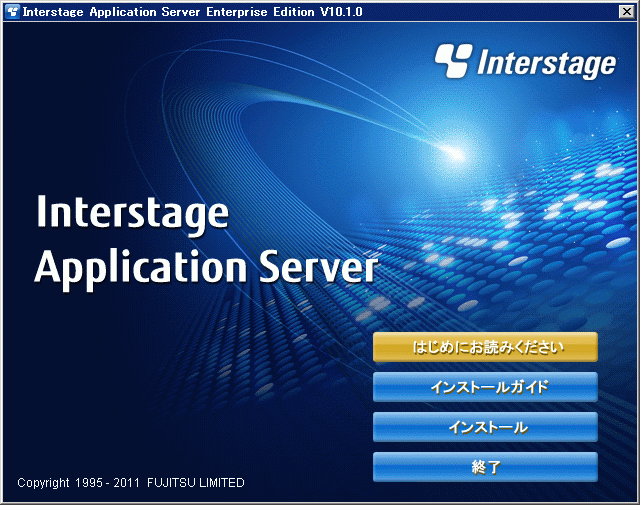This screenshot has height=505, width=640.
Task: Close the Interstage installer window
Action: pos(627,11)
